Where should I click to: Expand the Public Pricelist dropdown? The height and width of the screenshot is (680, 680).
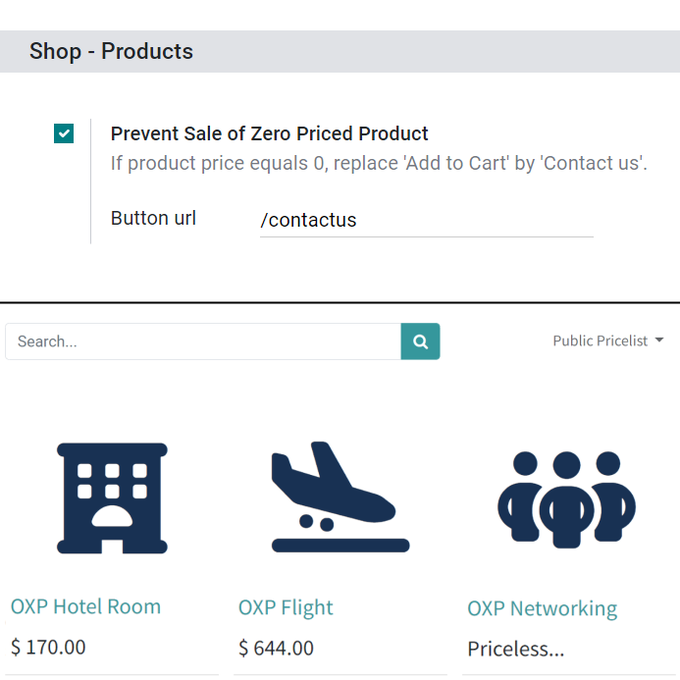click(608, 341)
